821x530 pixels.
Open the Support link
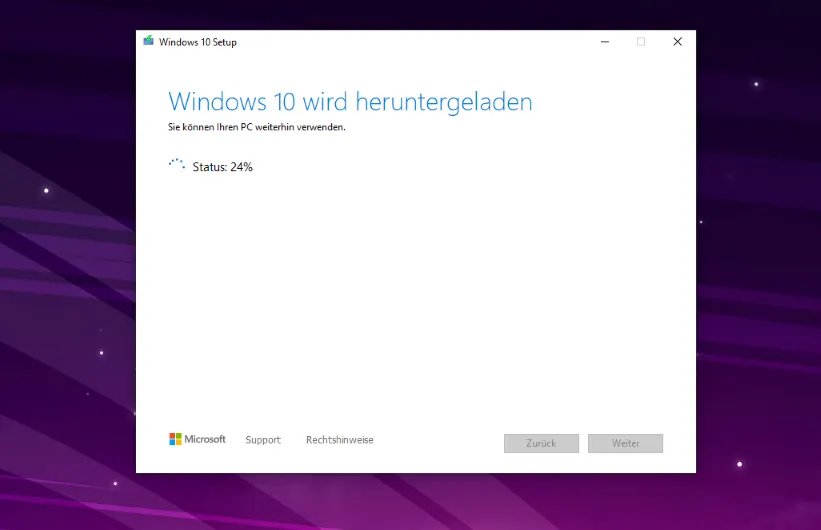coord(263,440)
